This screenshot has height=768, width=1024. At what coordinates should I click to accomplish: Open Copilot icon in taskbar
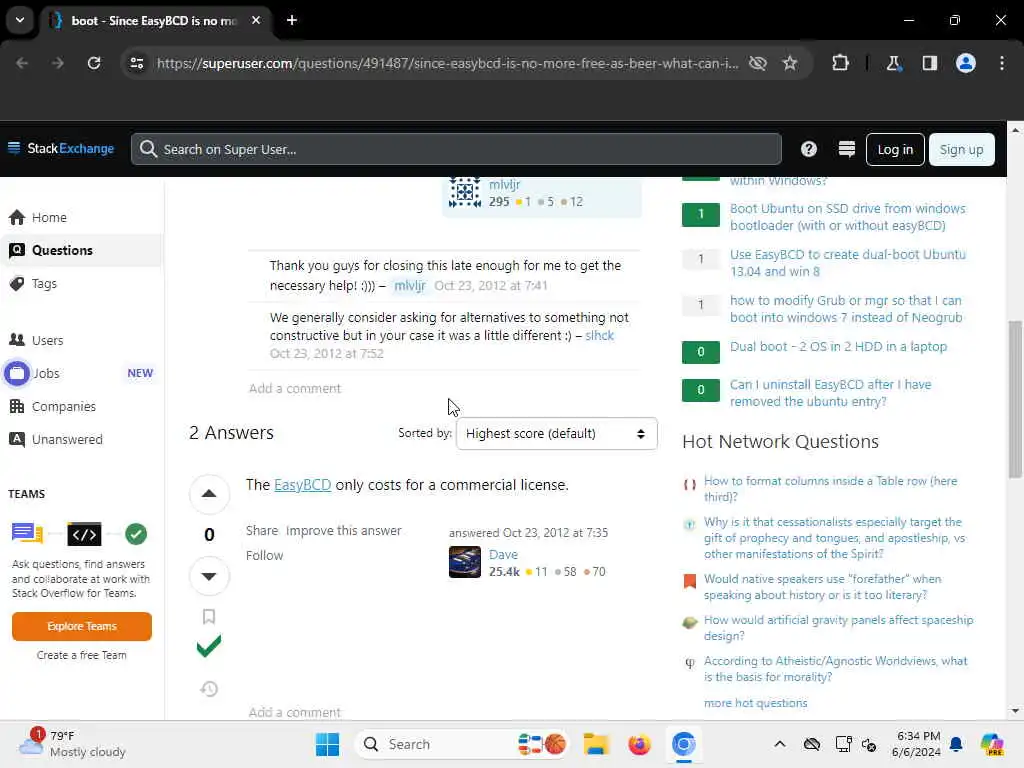pos(992,744)
